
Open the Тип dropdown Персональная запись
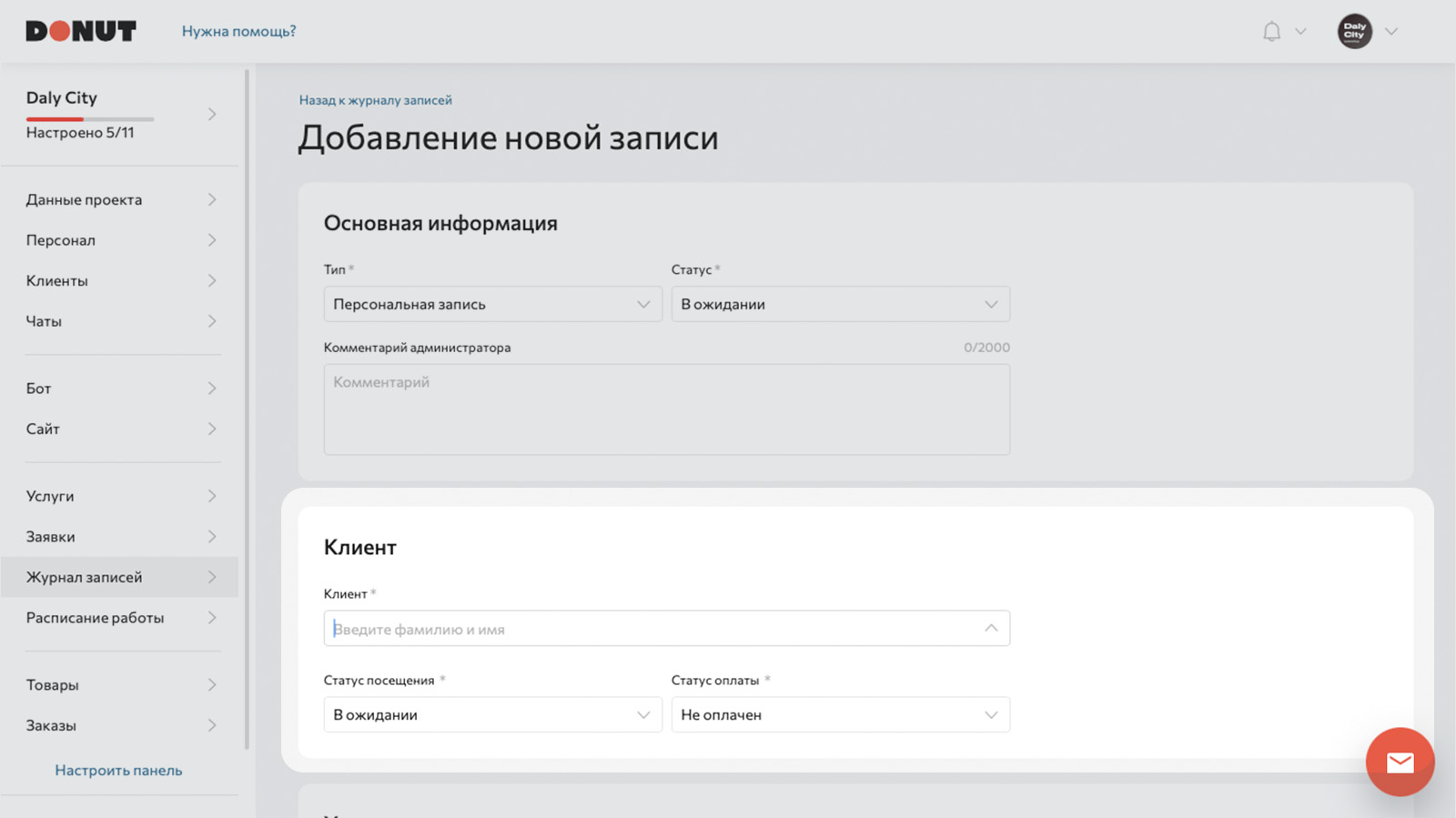(492, 304)
